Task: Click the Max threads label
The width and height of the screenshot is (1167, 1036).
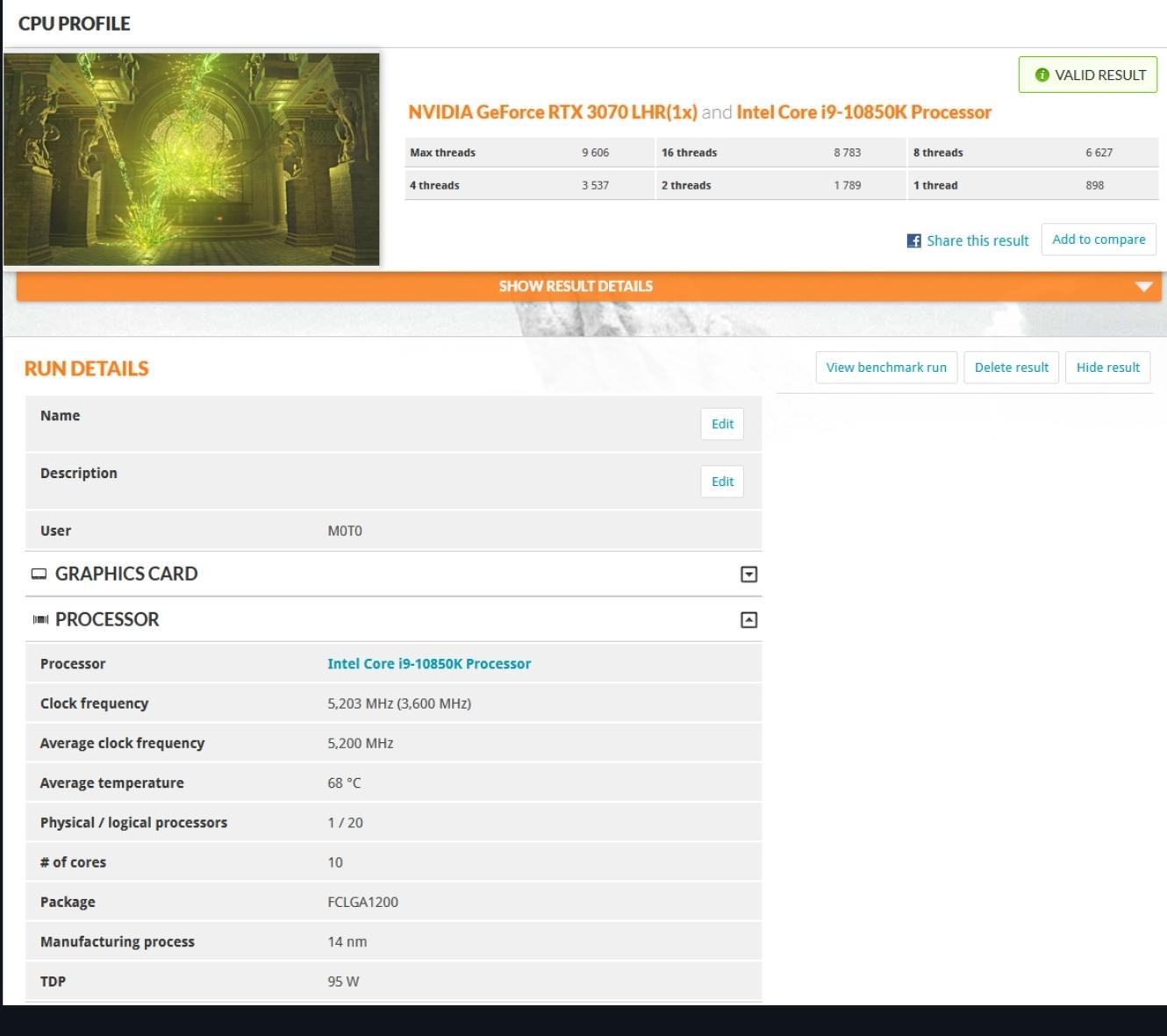Action: pyautogui.click(x=442, y=153)
